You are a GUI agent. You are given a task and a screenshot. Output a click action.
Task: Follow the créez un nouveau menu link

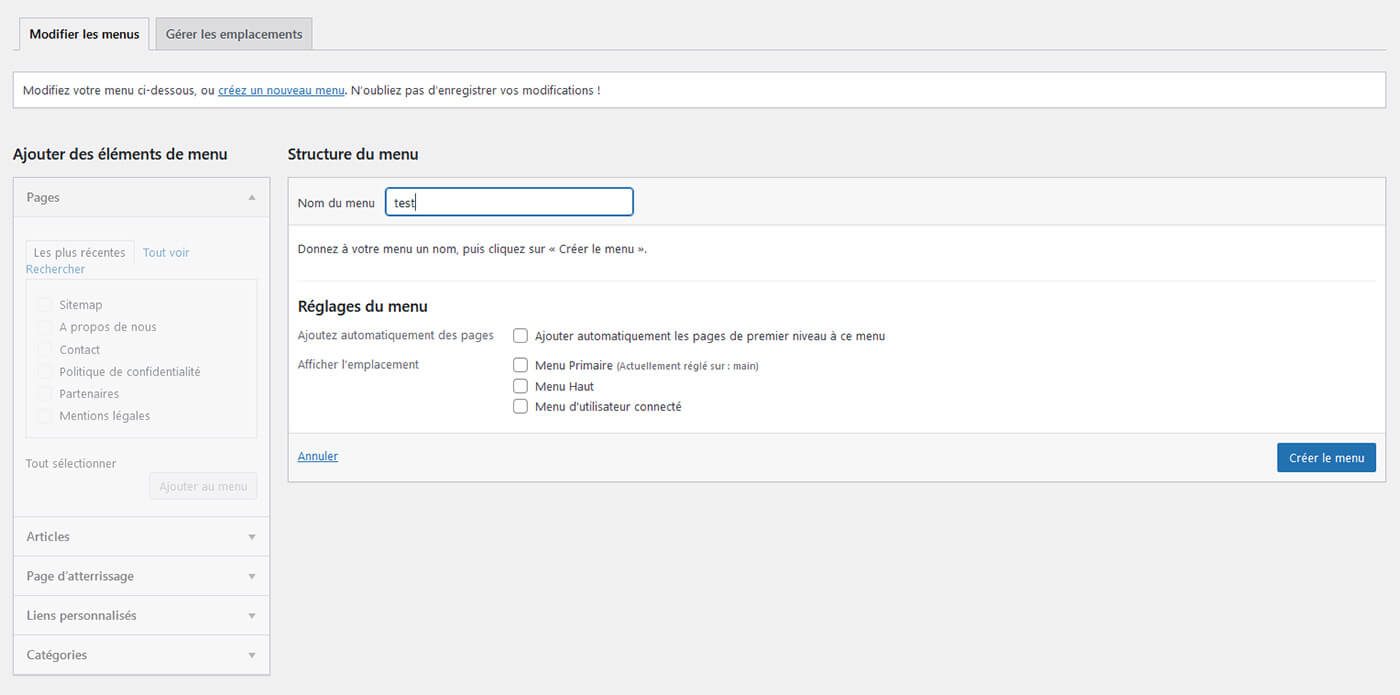[281, 90]
